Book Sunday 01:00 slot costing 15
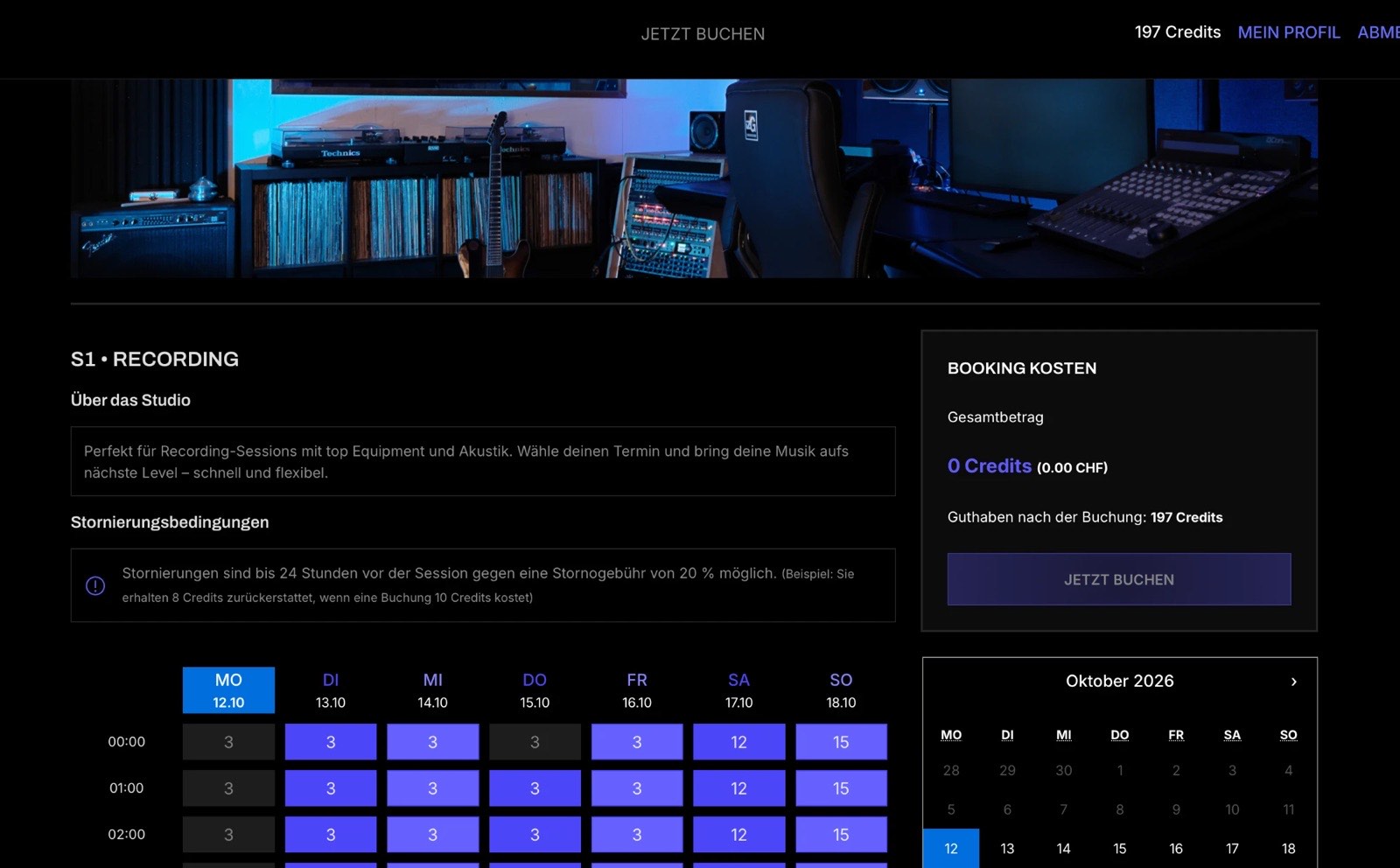Screen dimensions: 1400x868 pos(841,788)
